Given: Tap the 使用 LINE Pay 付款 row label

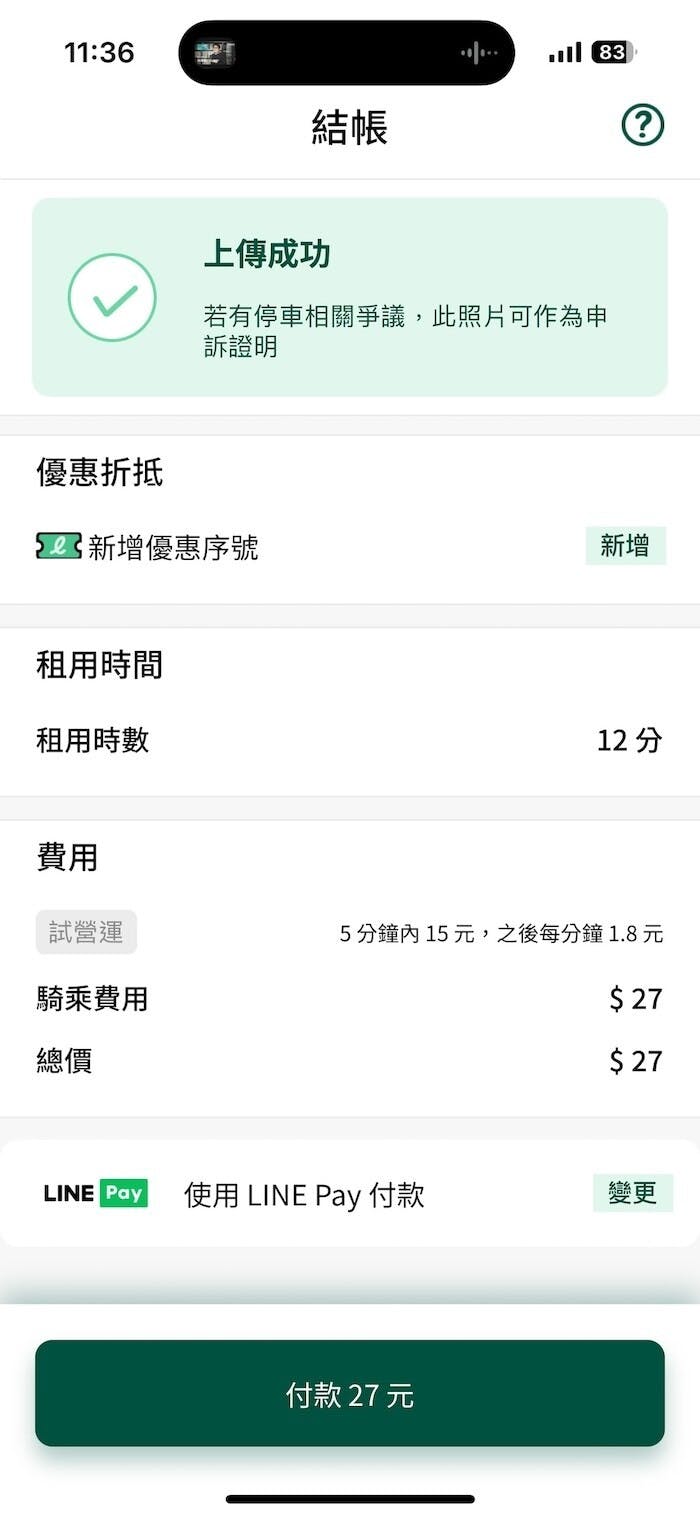Looking at the screenshot, I should click(x=304, y=1194).
